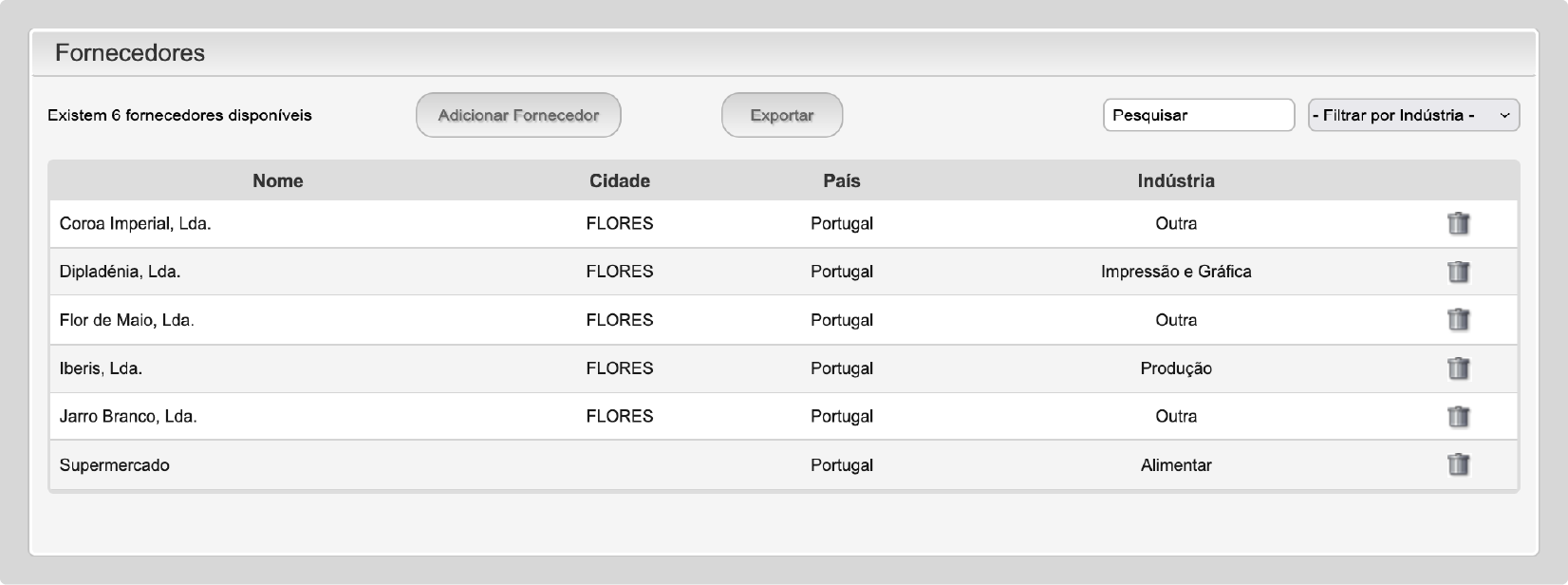Viewport: 1568px width, 585px height.
Task: Click the País column header
Action: [842, 181]
